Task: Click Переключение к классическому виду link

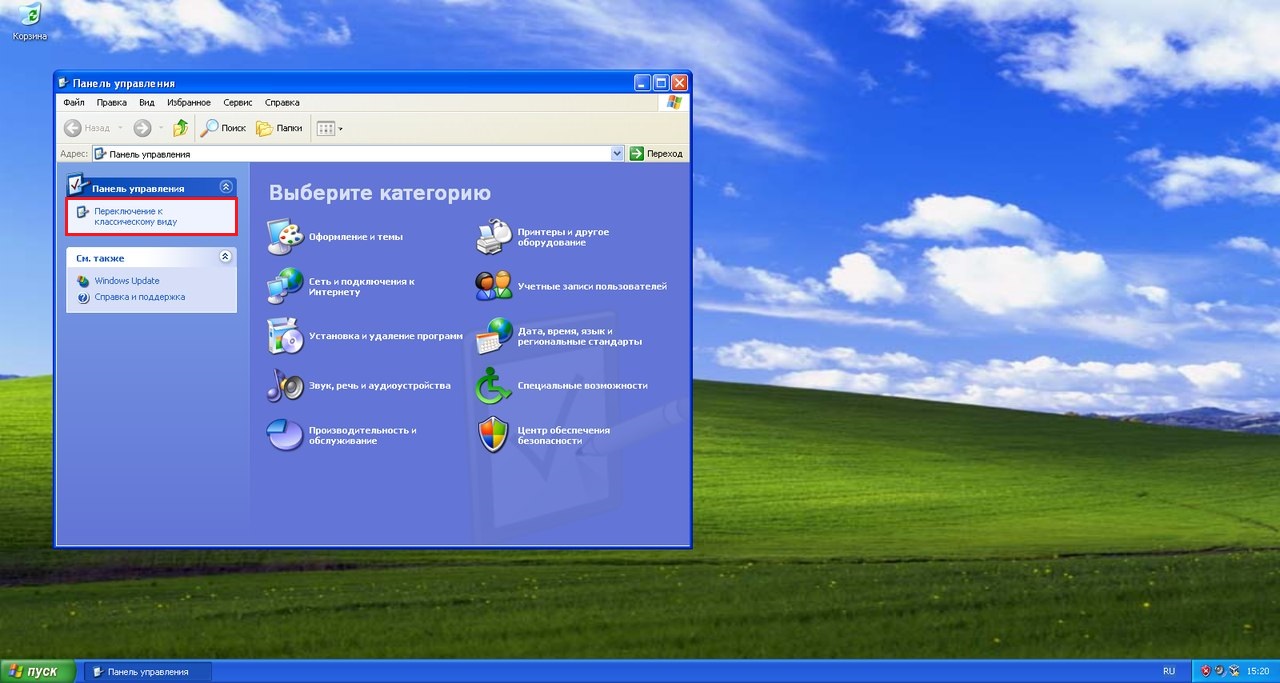Action: (136, 216)
